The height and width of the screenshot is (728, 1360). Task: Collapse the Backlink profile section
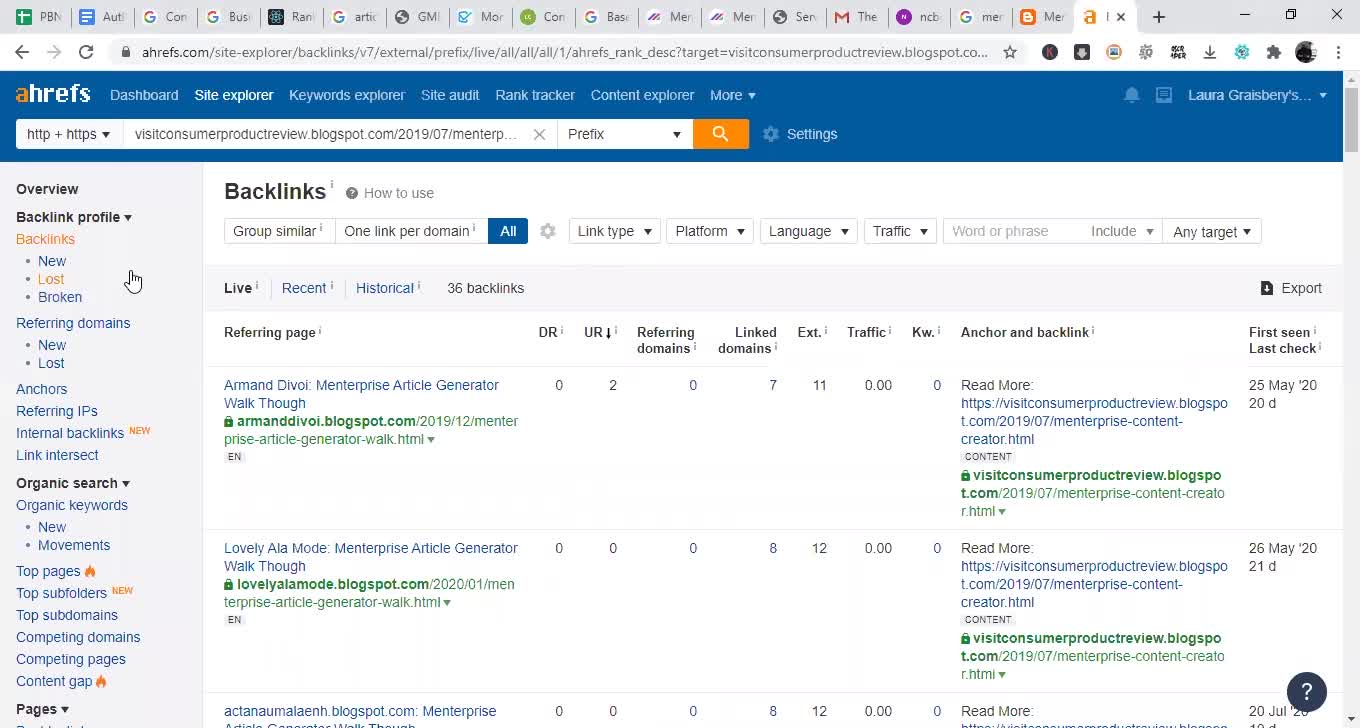tap(74, 217)
